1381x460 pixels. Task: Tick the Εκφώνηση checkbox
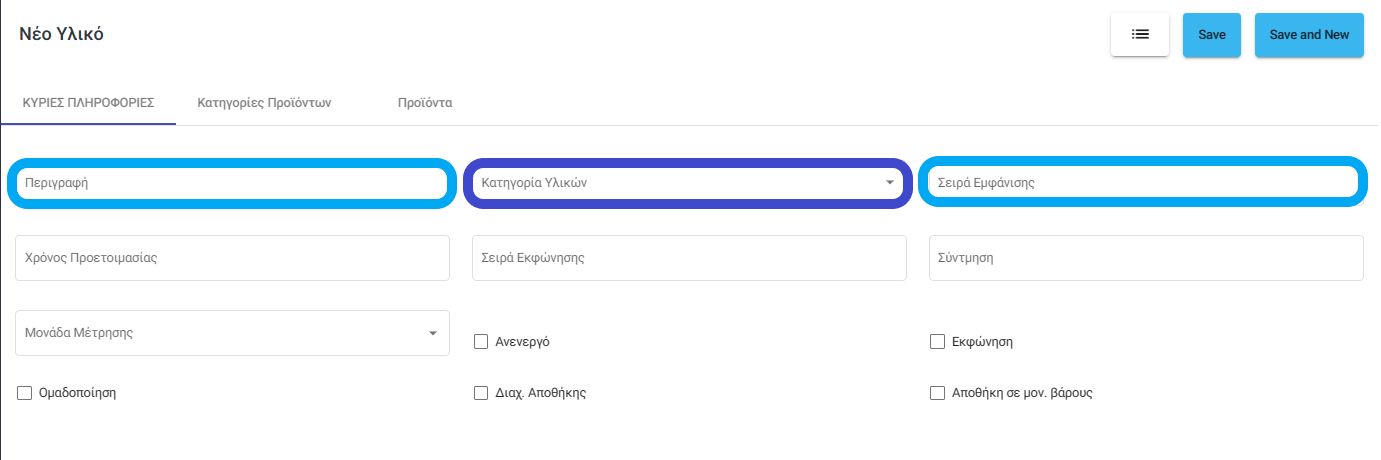(937, 342)
